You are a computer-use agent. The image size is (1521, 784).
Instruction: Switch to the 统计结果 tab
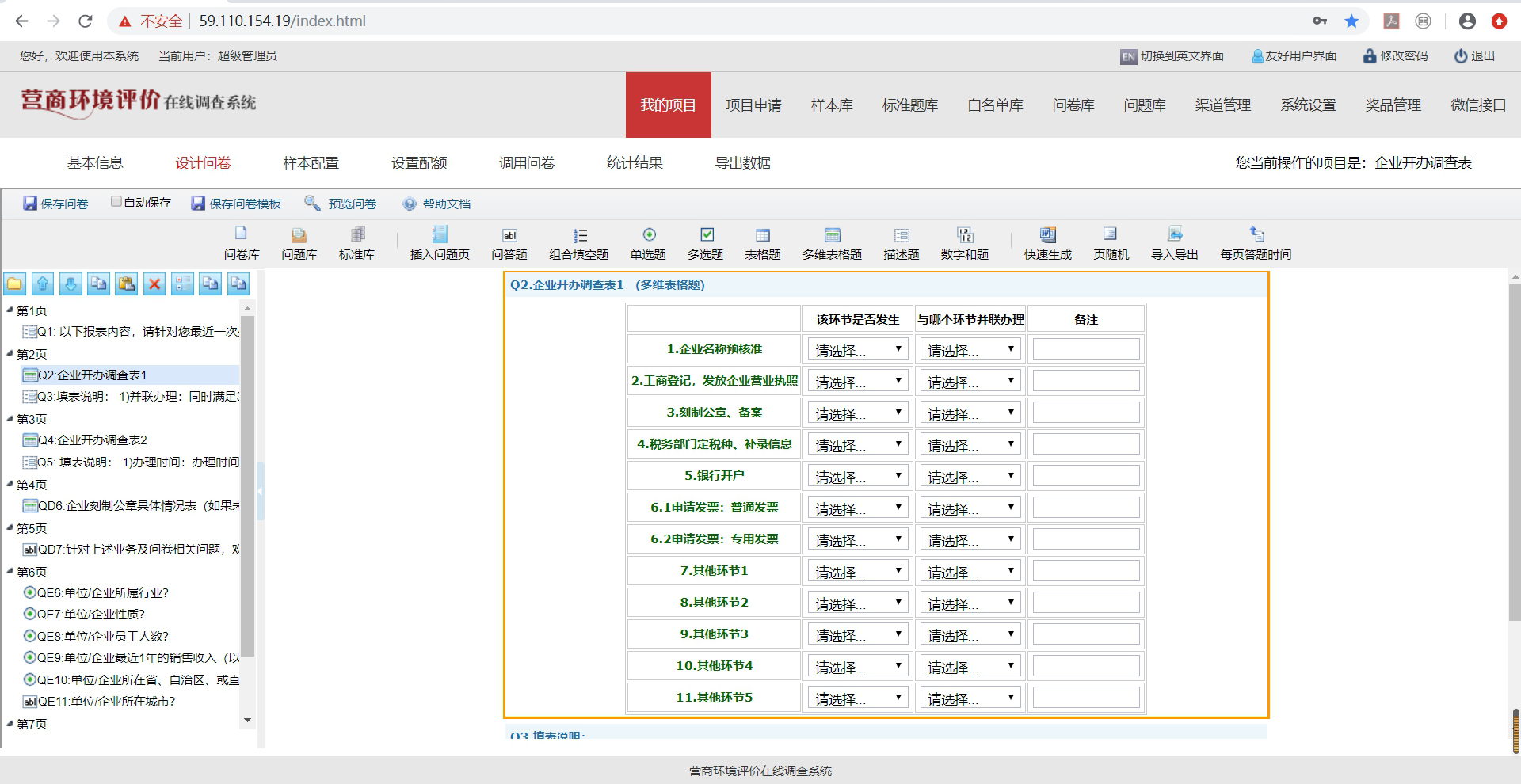pyautogui.click(x=635, y=163)
